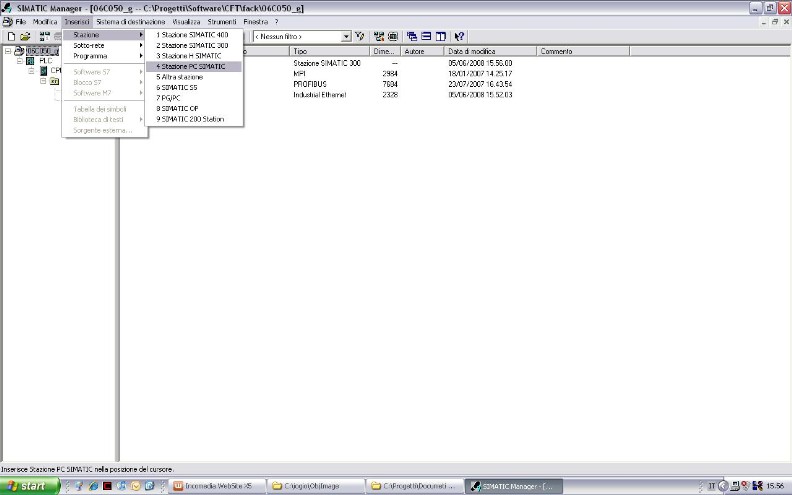Click the Cascade windows toolbar icon
This screenshot has width=792, height=495.
tap(412, 36)
